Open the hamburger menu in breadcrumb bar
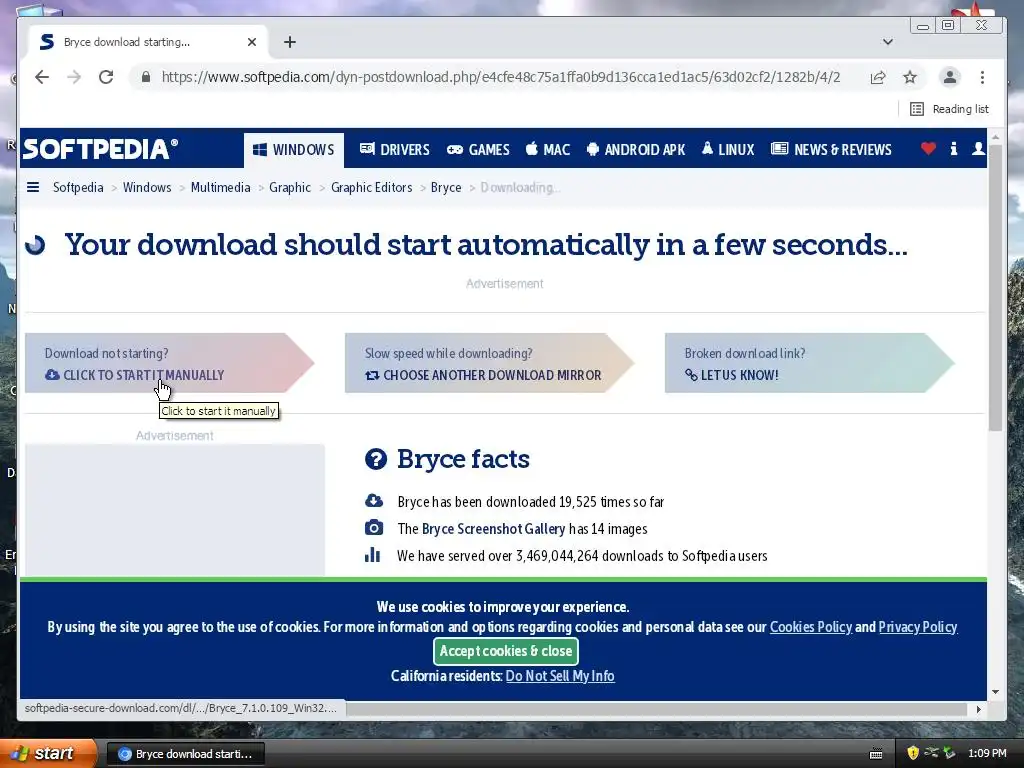 [33, 187]
